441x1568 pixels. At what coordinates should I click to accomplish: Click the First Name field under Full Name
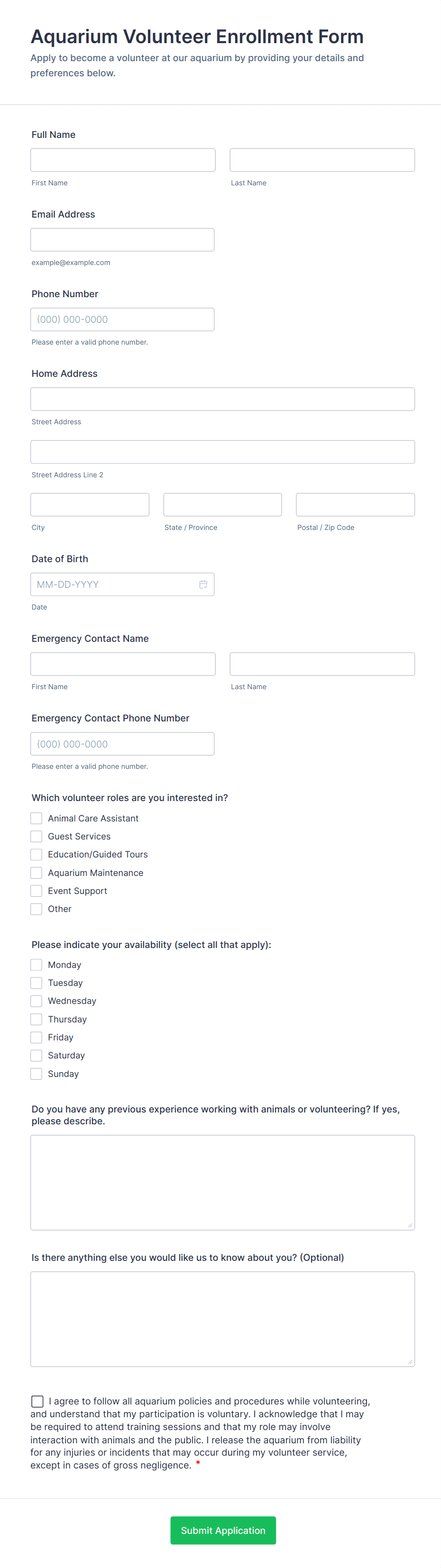pyautogui.click(x=122, y=159)
